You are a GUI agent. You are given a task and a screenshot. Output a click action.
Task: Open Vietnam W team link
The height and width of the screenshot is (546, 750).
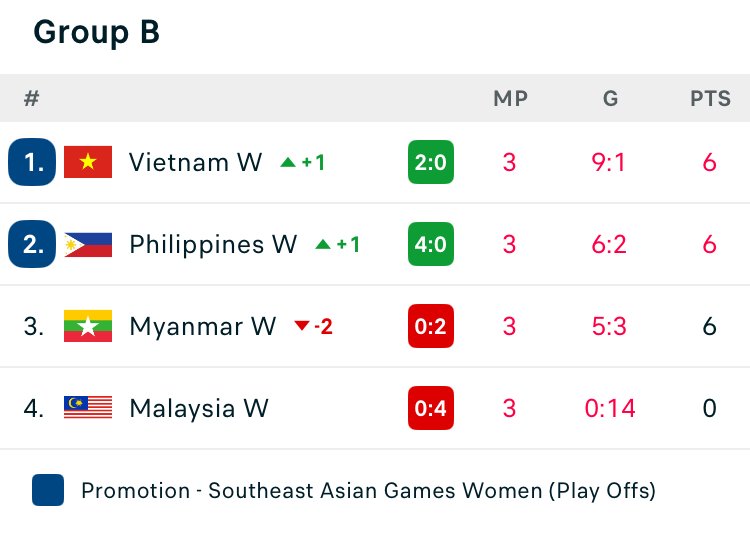195,162
